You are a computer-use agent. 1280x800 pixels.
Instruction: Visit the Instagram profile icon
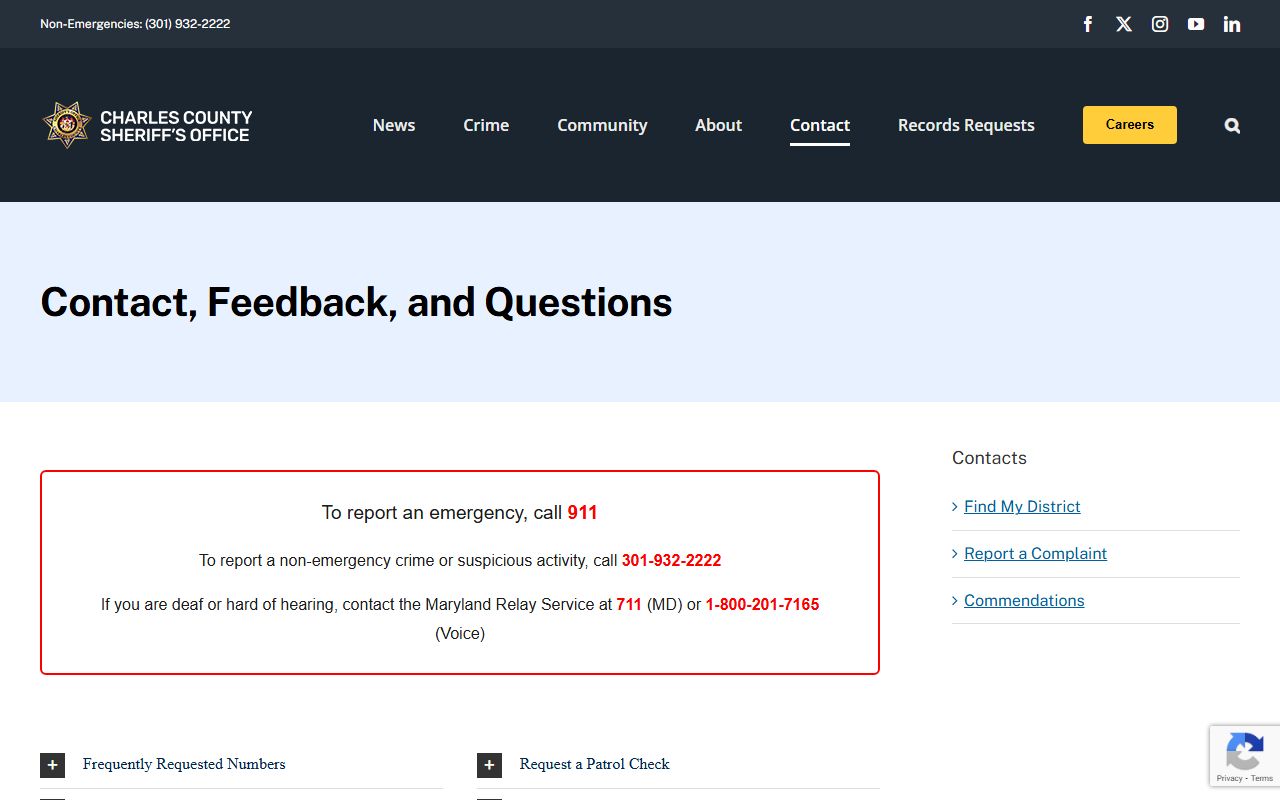[1160, 24]
